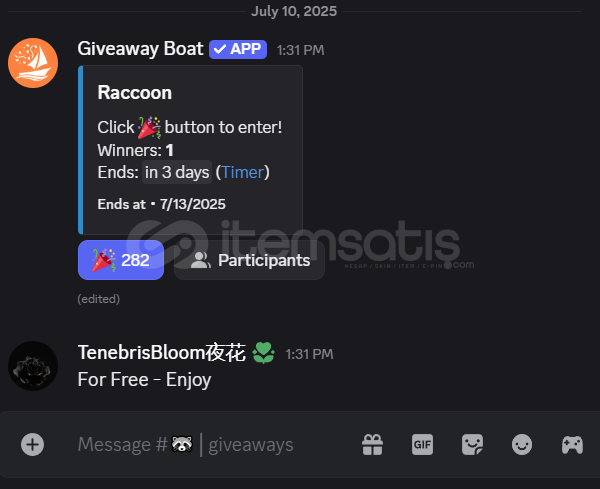The image size is (600, 489).
Task: Click the Giveaway Boat username
Action: click(x=140, y=49)
